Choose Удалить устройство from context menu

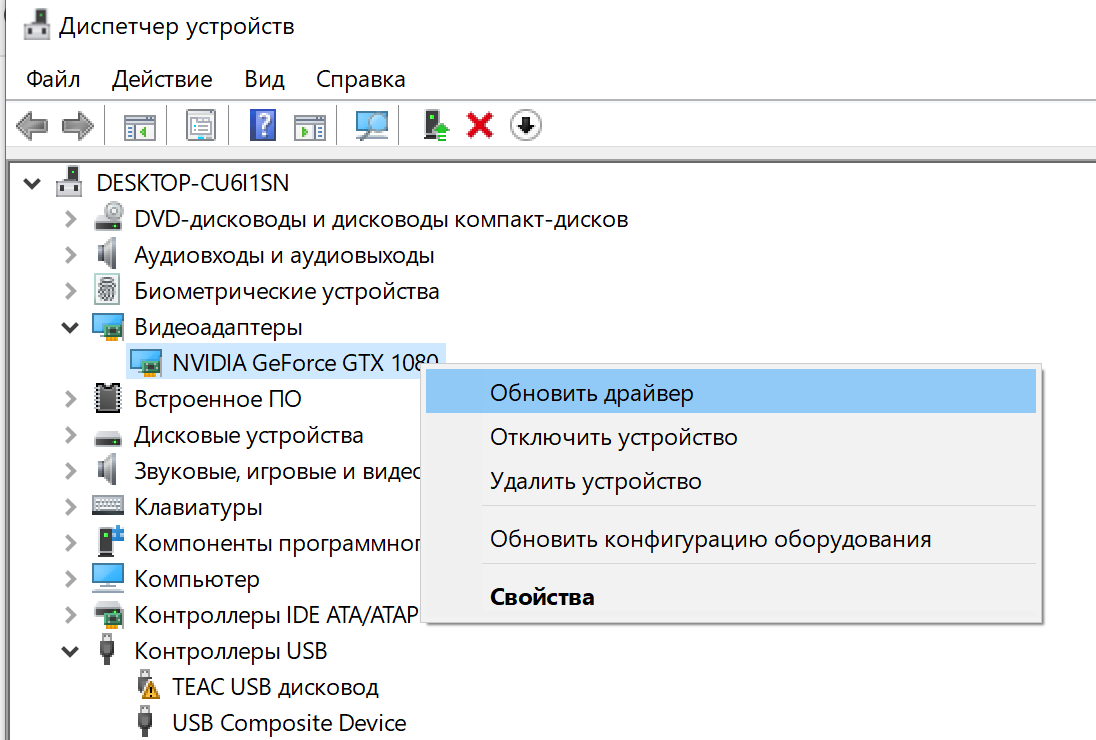pyautogui.click(x=730, y=481)
